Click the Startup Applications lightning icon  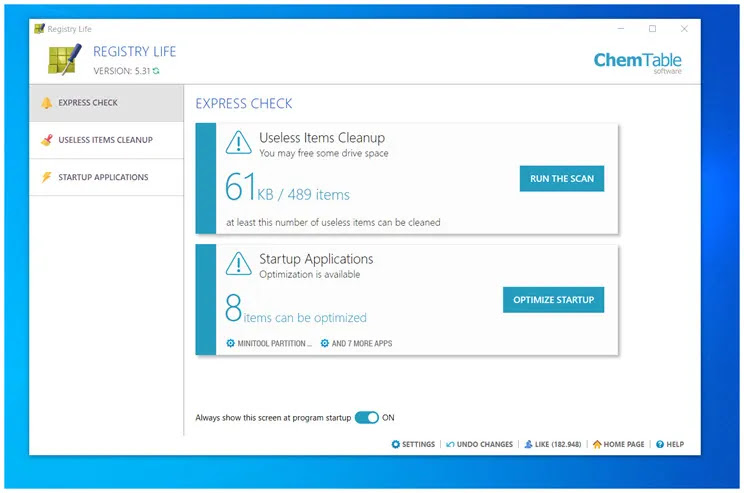[46, 177]
